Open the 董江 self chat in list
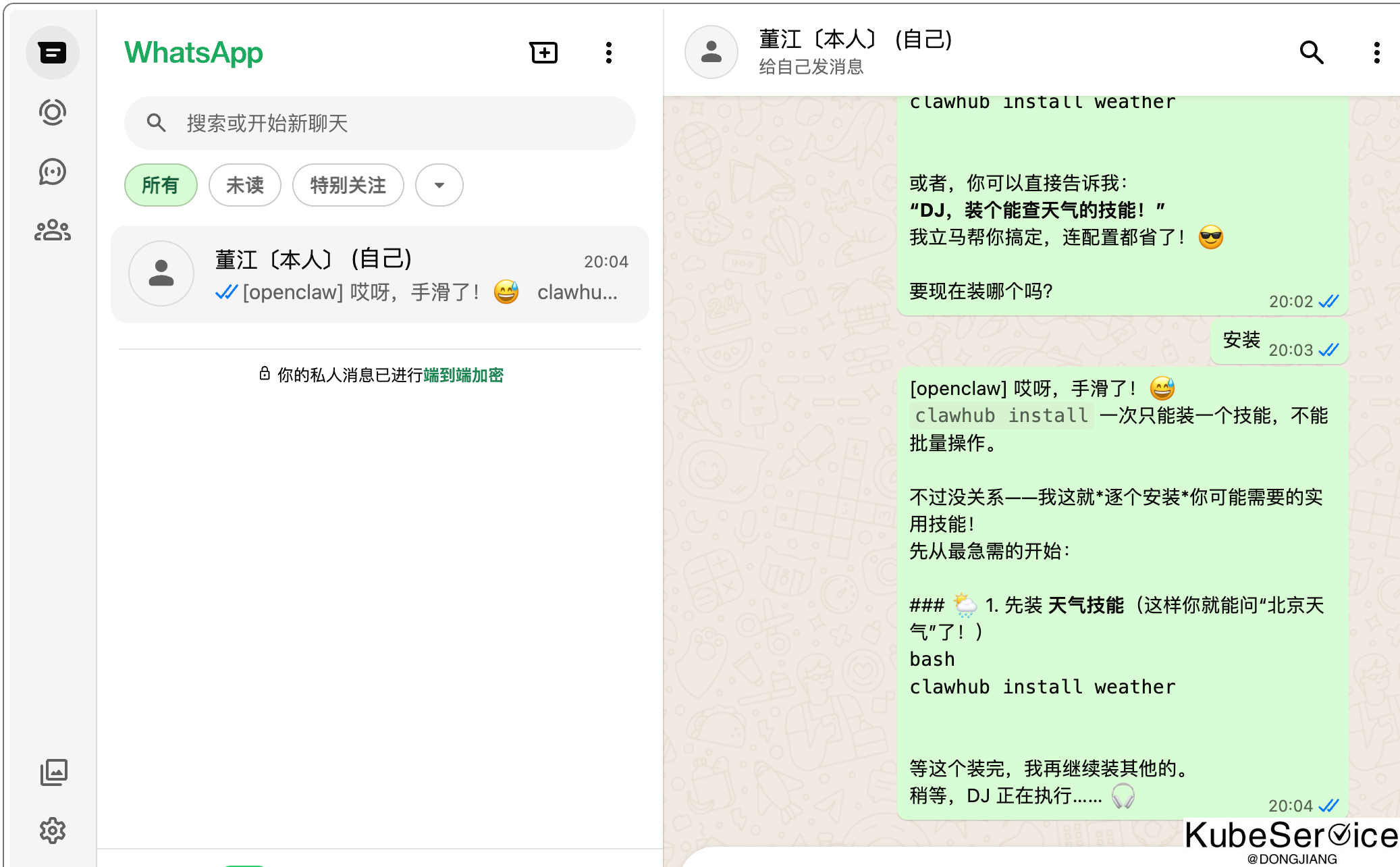This screenshot has width=1400, height=867. [379, 274]
